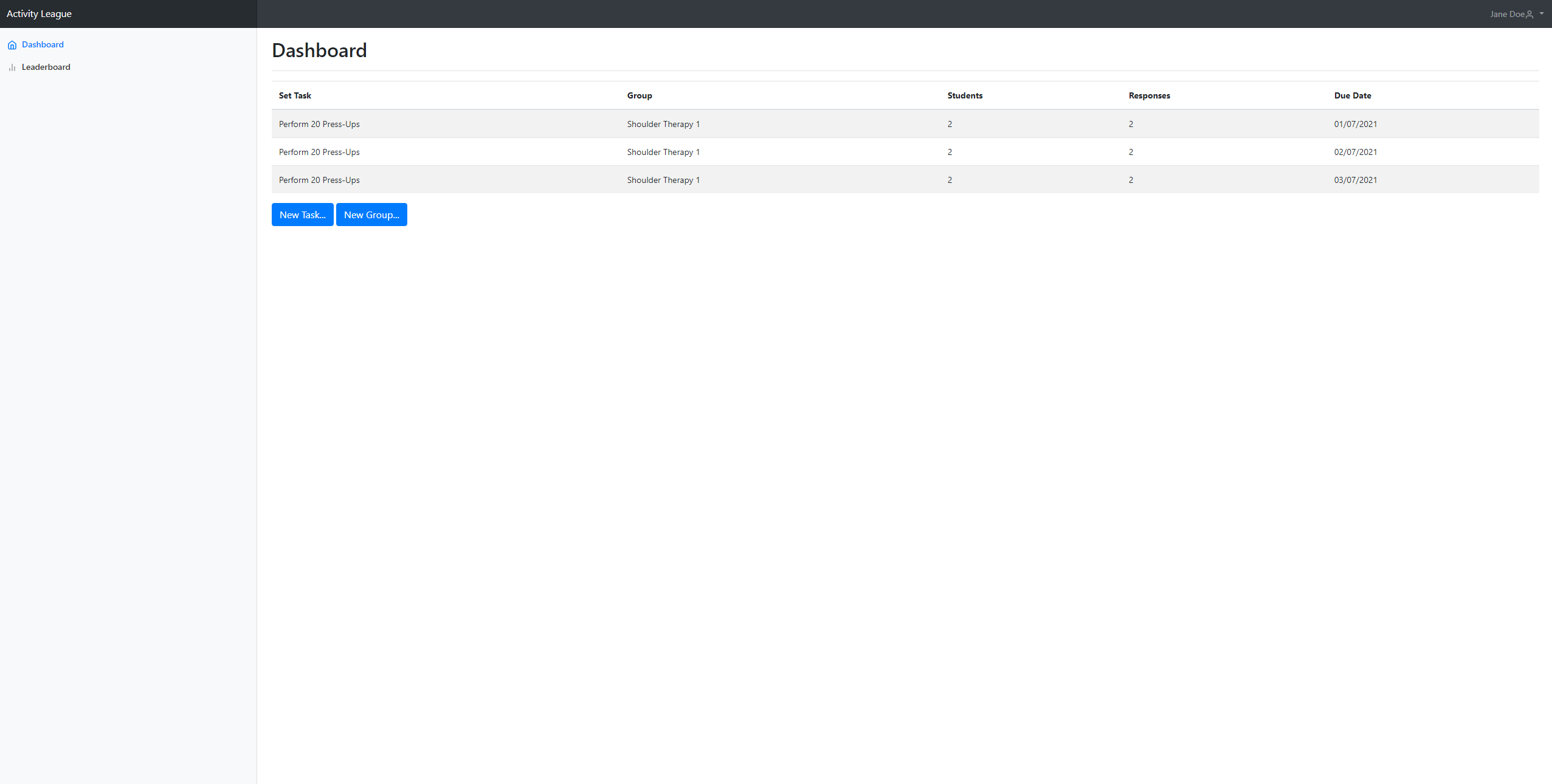1552x784 pixels.
Task: Open the Leaderboard sidebar link
Action: (x=46, y=67)
